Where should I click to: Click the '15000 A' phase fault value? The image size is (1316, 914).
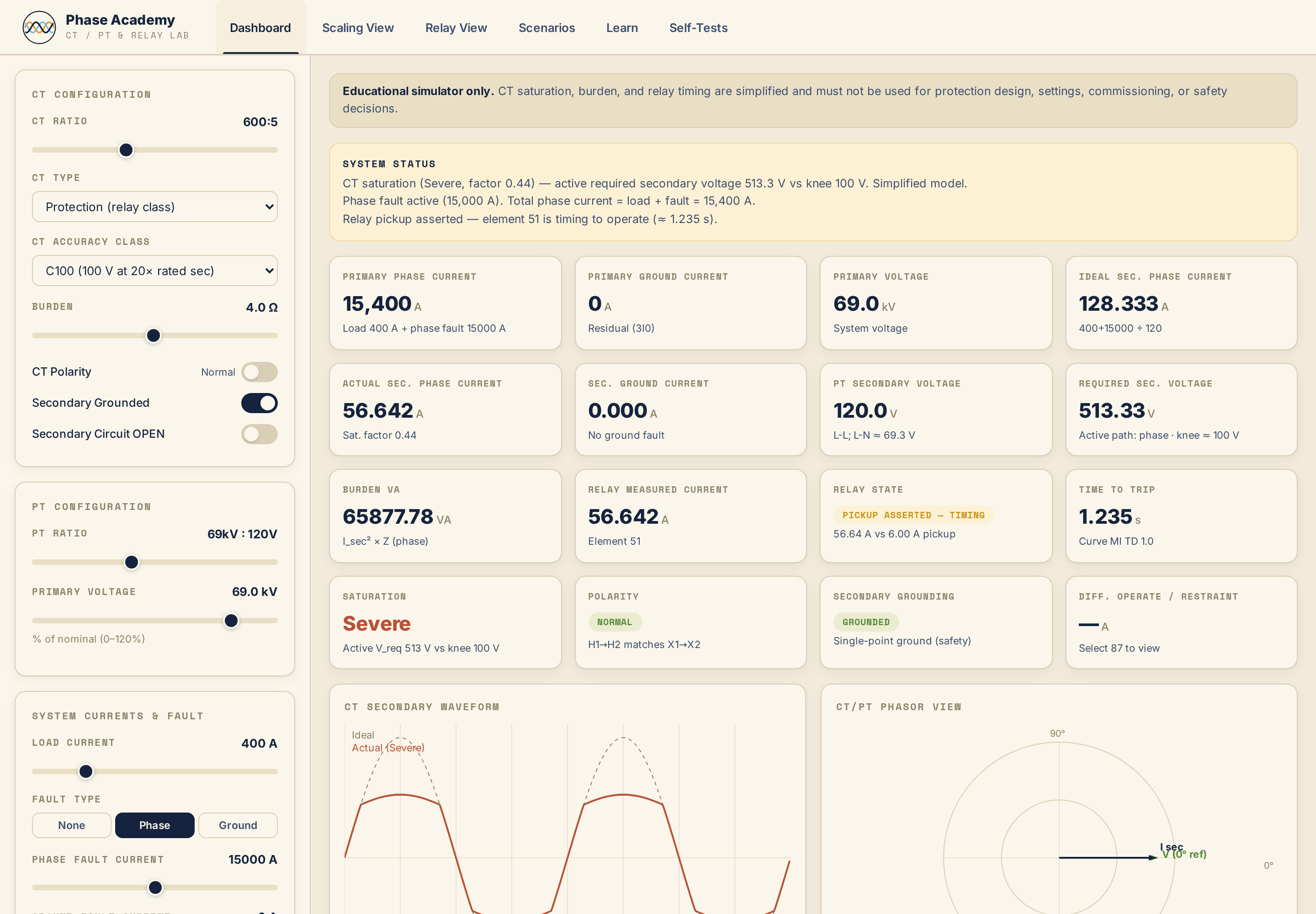(x=253, y=860)
